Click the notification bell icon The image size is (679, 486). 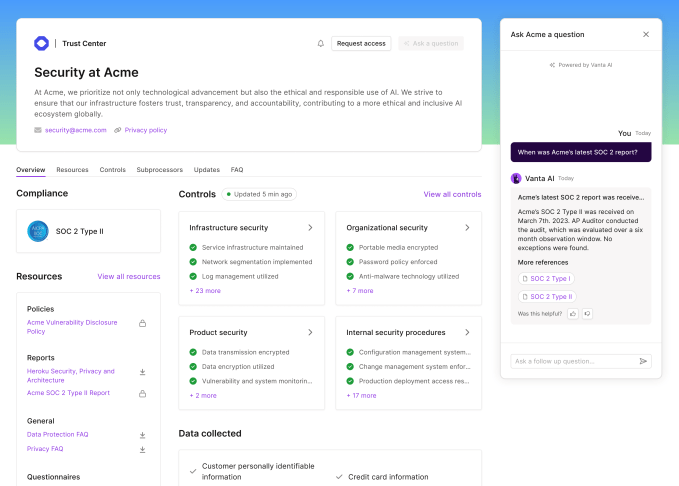(321, 44)
